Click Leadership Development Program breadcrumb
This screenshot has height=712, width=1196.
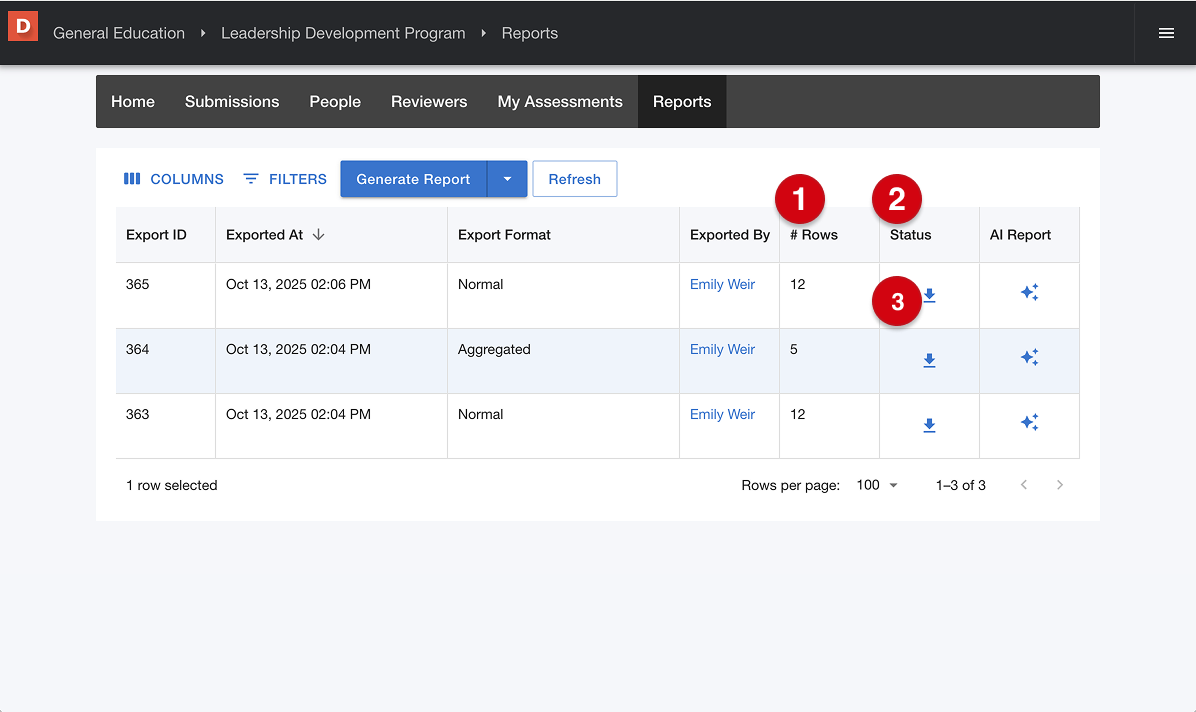(x=343, y=33)
